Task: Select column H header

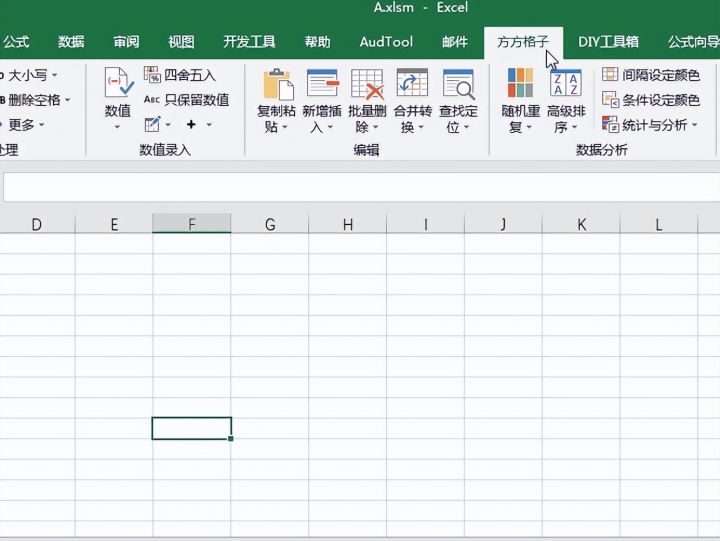Action: pyautogui.click(x=348, y=224)
